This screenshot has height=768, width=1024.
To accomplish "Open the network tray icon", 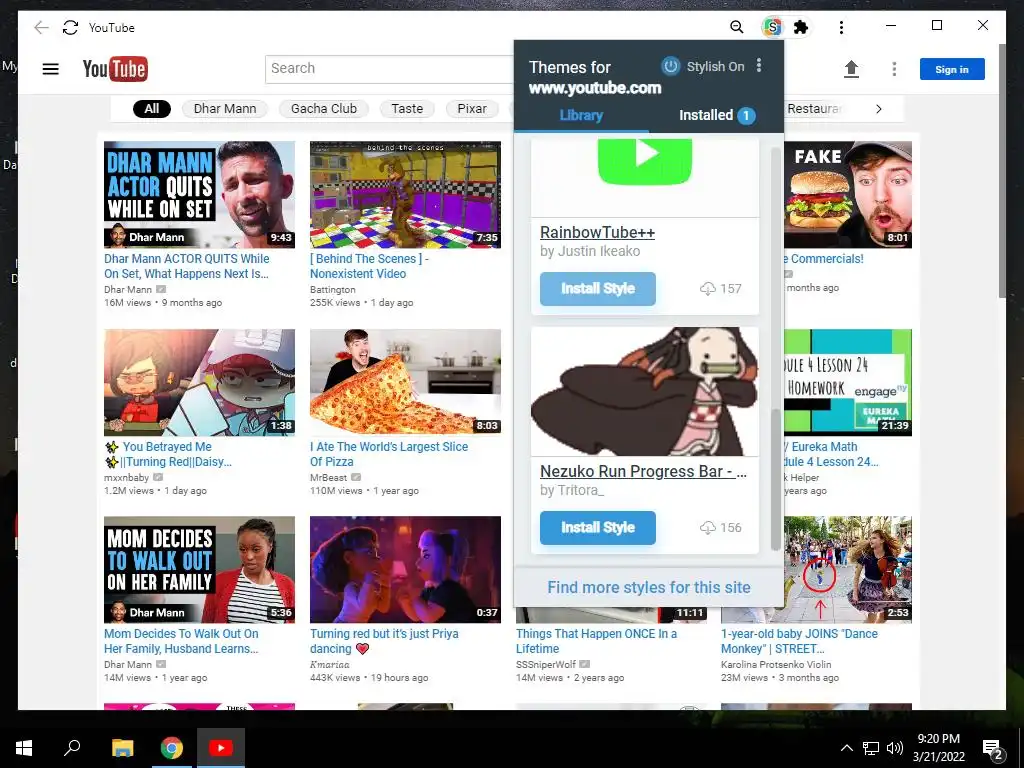I will tap(871, 748).
